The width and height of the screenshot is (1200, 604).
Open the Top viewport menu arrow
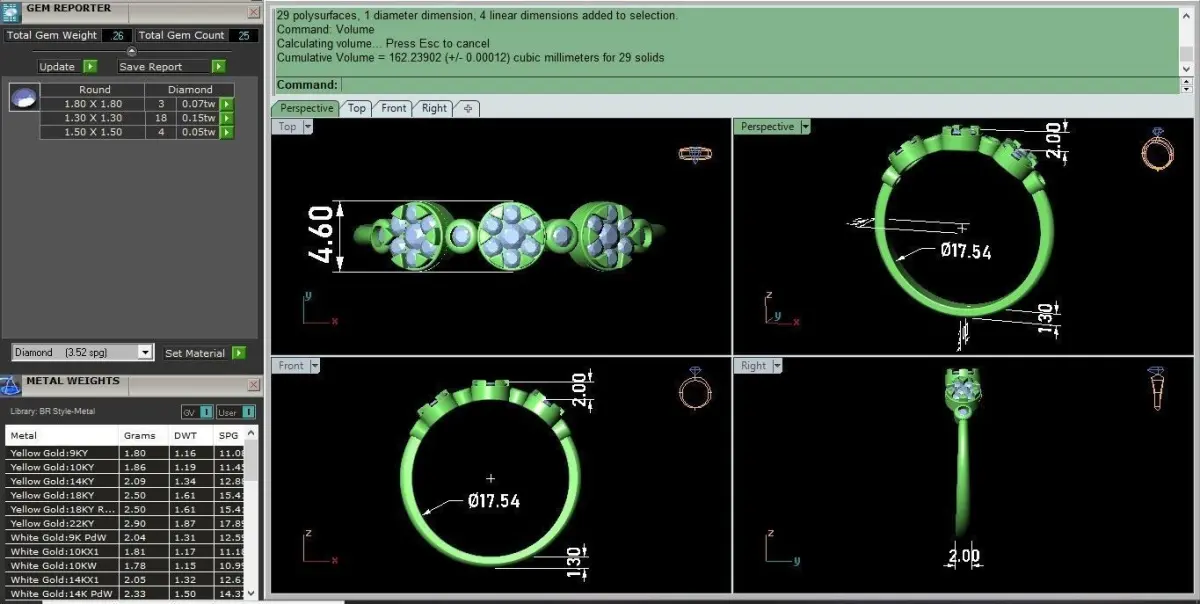[x=307, y=127]
